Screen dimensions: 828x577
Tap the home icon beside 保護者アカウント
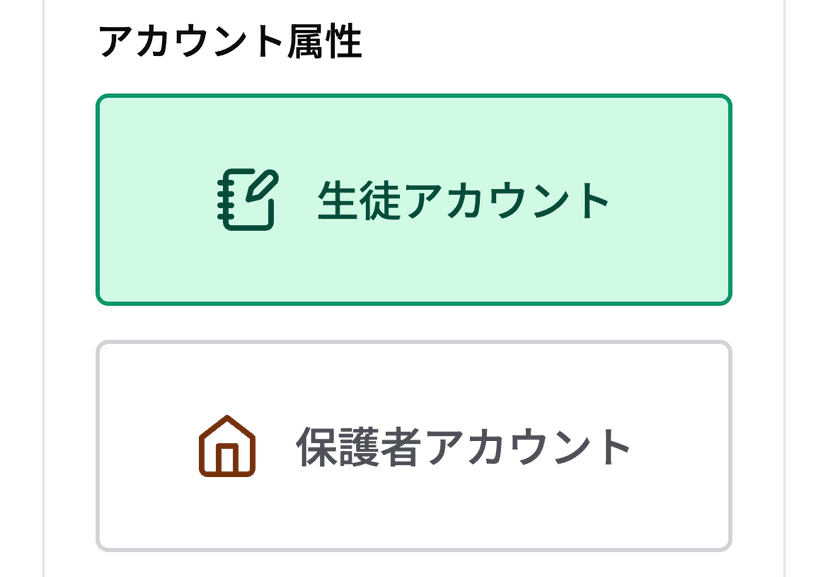227,446
